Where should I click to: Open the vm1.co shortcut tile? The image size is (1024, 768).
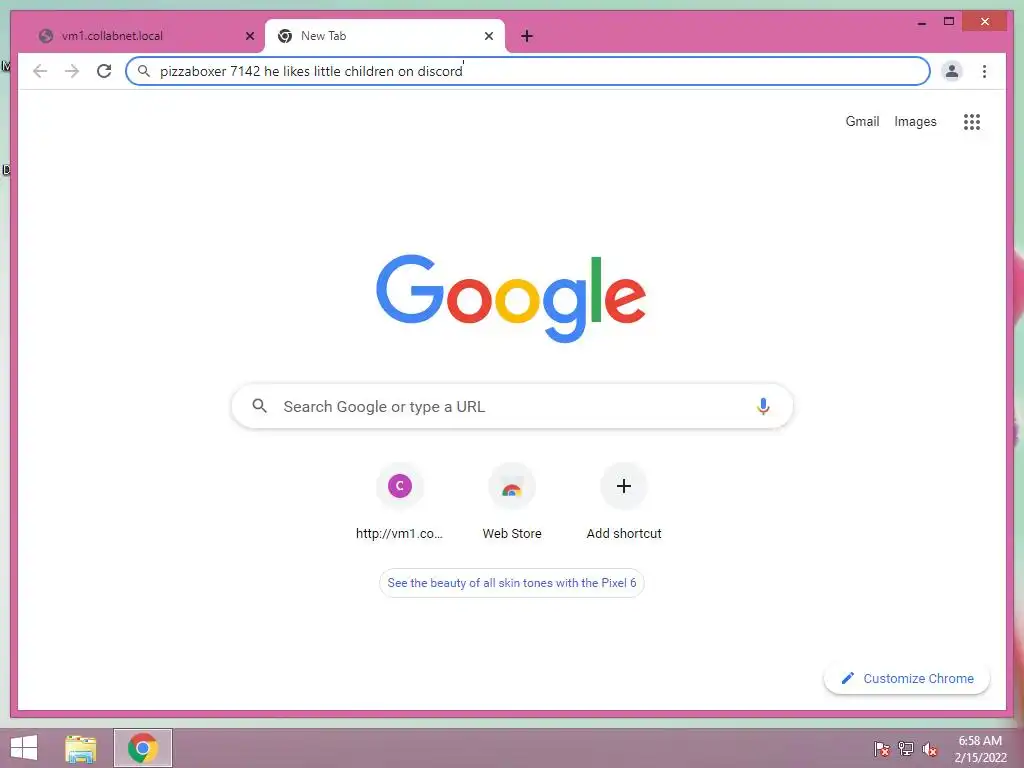pos(400,502)
